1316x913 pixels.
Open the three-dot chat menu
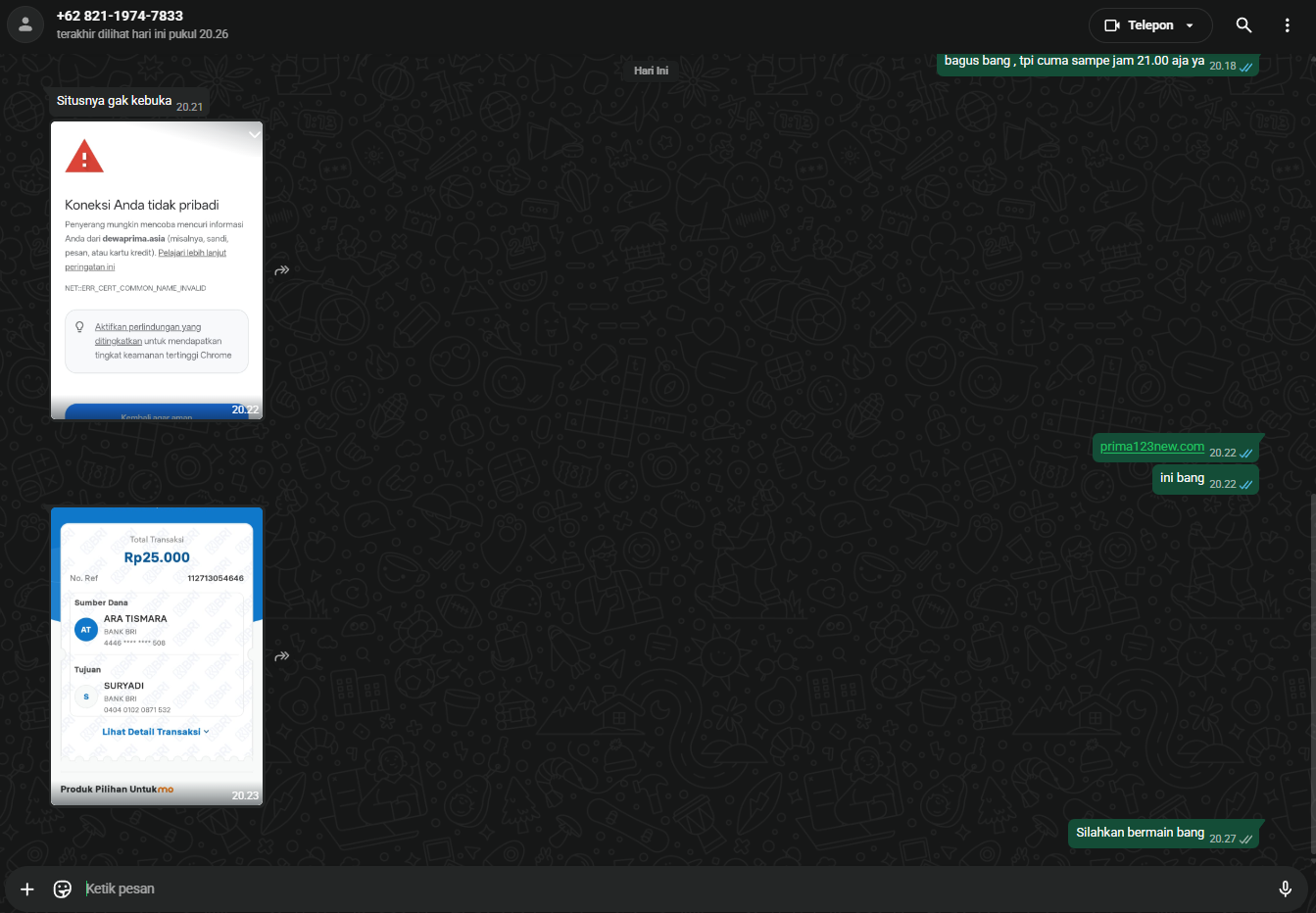[x=1288, y=25]
